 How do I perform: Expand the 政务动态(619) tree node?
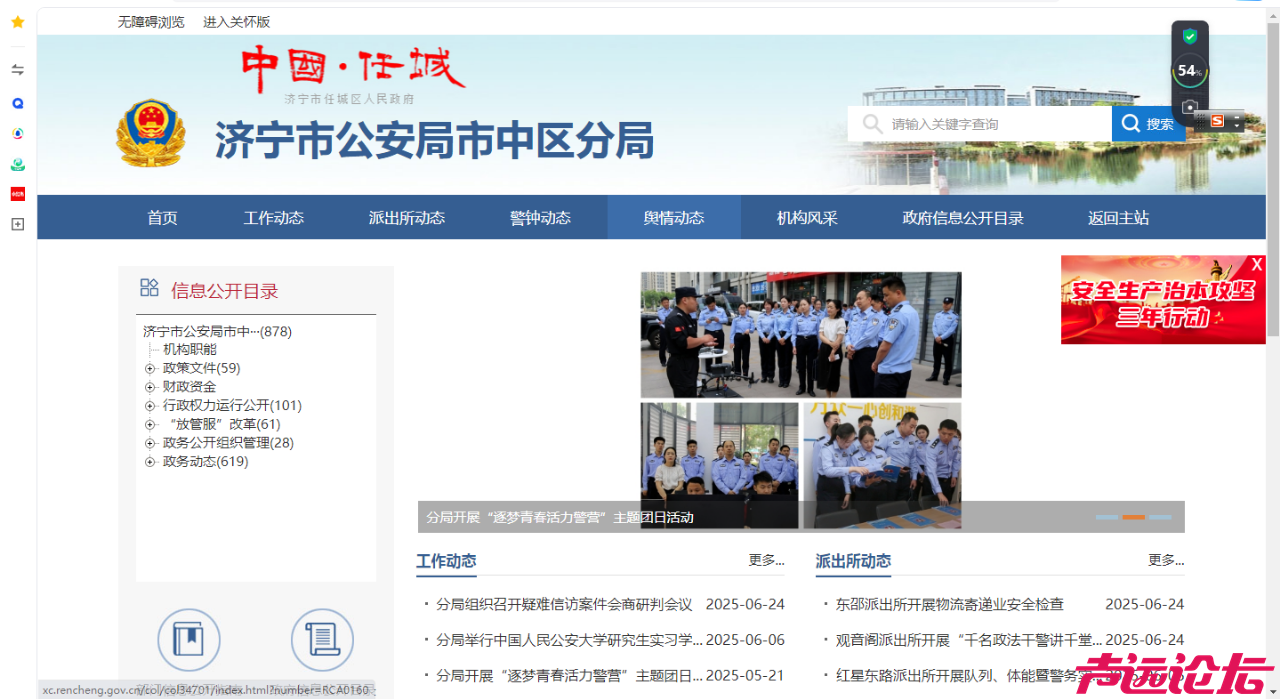[150, 462]
